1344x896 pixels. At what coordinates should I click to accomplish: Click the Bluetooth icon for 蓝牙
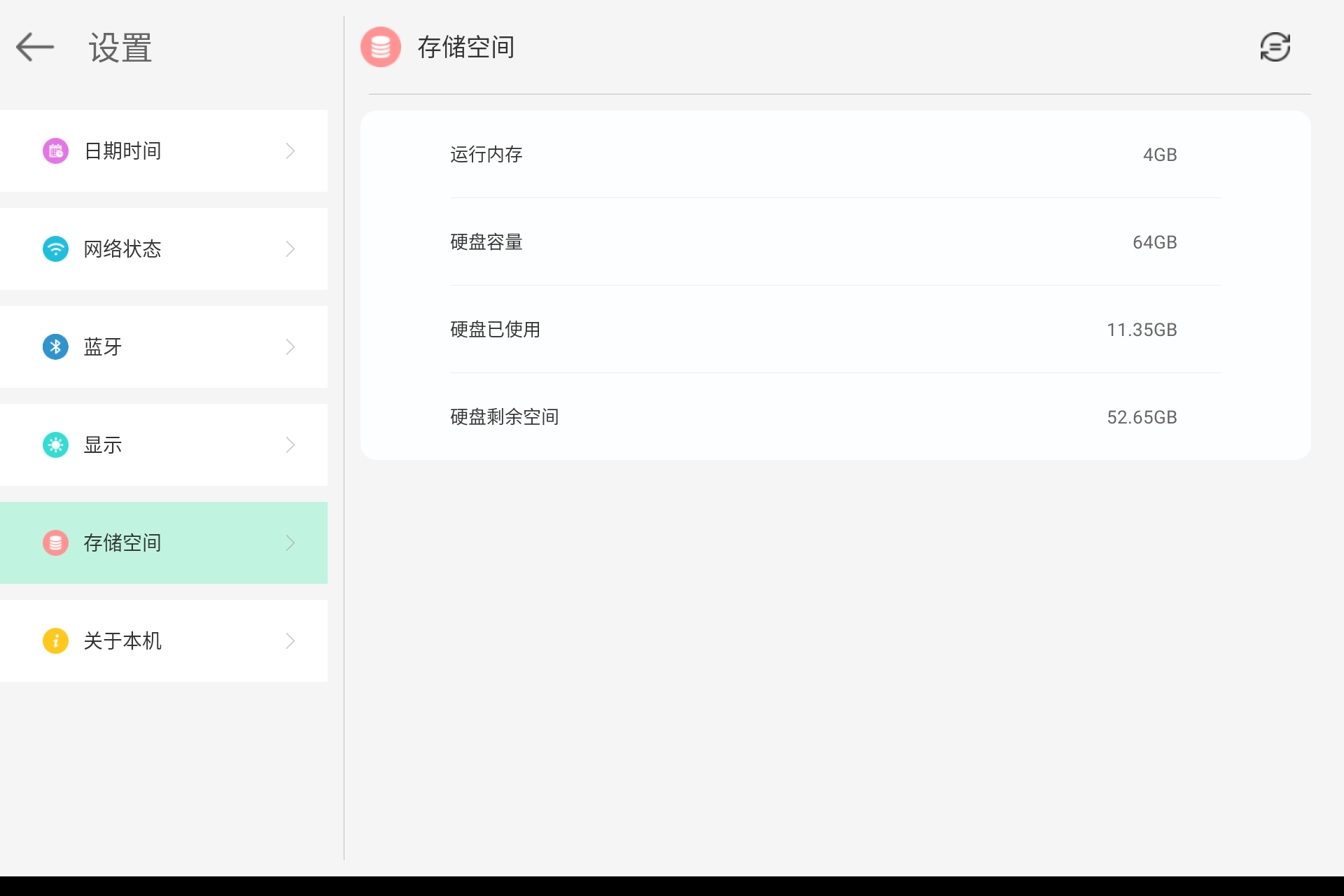tap(55, 347)
